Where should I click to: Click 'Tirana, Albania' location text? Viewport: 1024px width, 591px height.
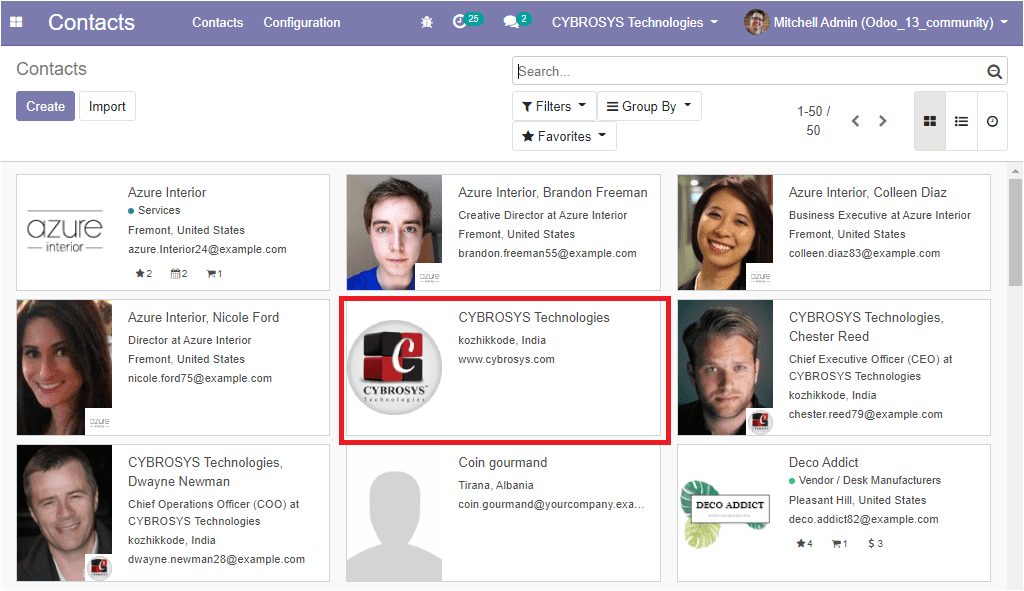[496, 485]
